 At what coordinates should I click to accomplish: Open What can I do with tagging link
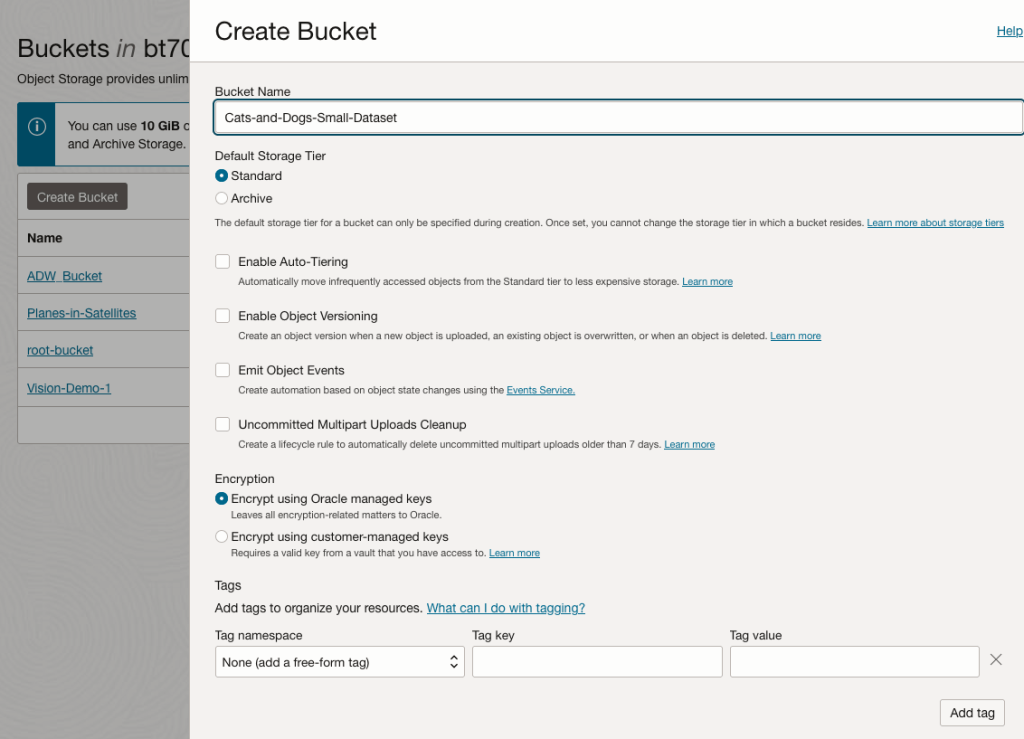(x=505, y=608)
